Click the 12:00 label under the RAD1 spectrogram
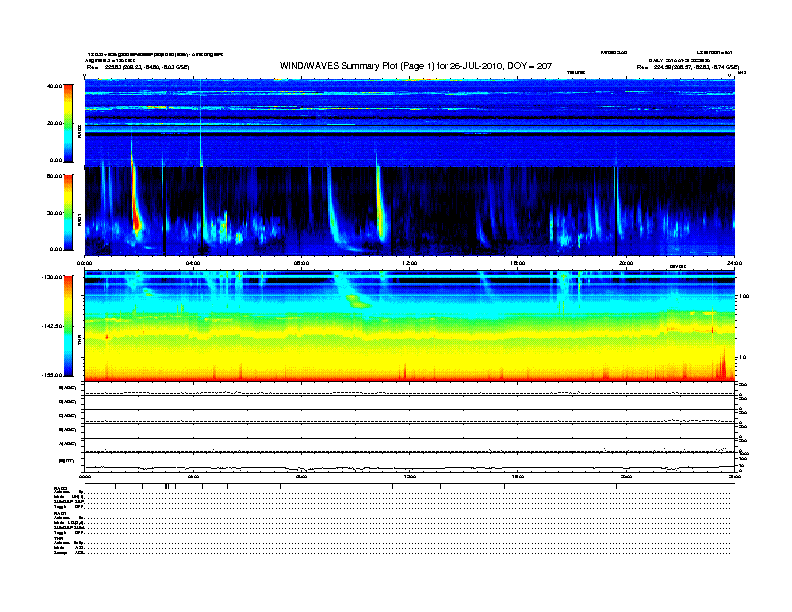 pyautogui.click(x=410, y=263)
